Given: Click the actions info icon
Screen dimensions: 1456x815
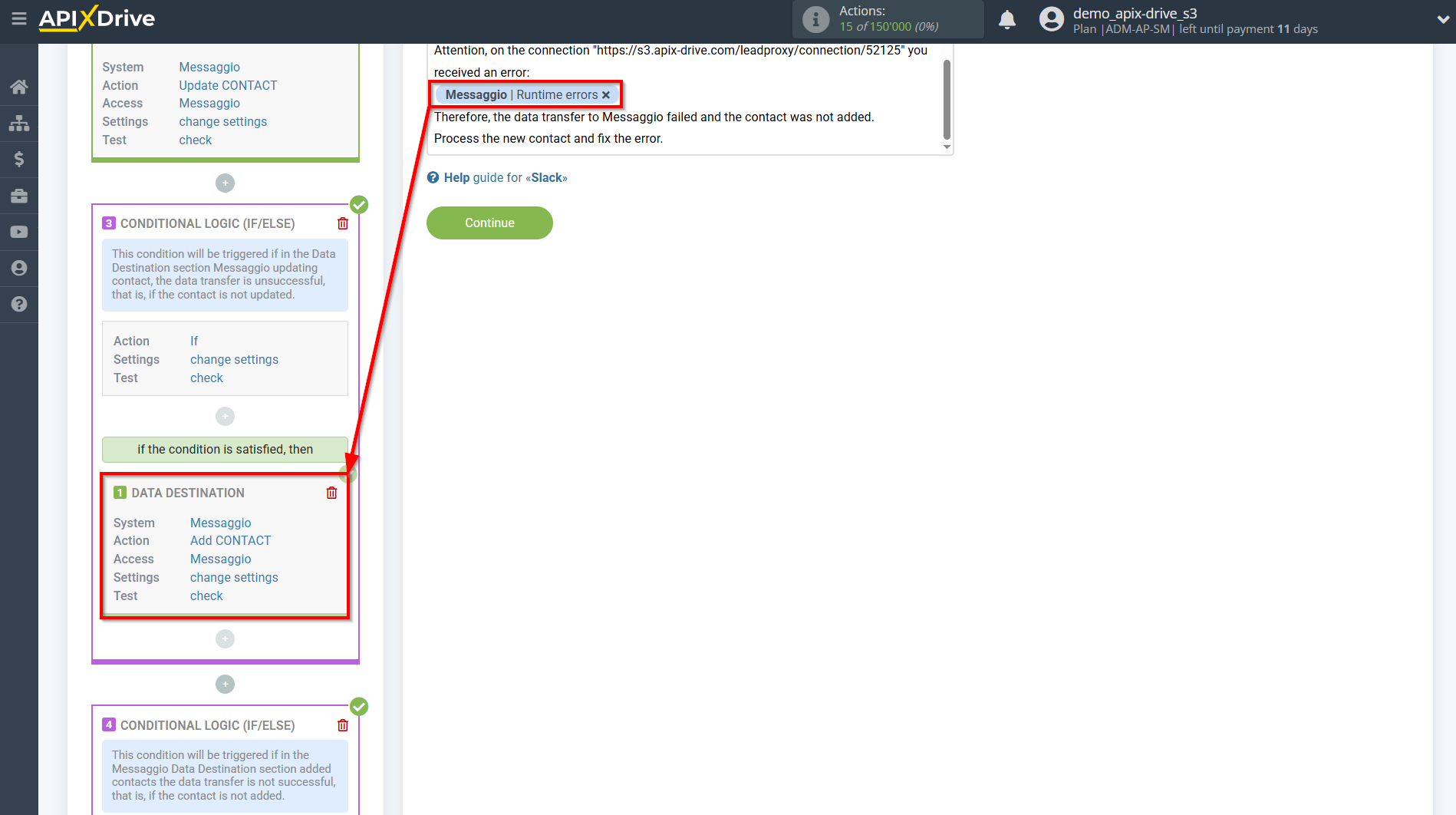Looking at the screenshot, I should click(815, 19).
